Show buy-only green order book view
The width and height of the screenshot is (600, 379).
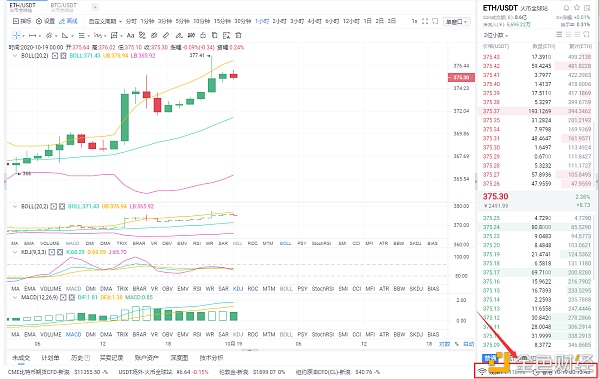tap(568, 35)
